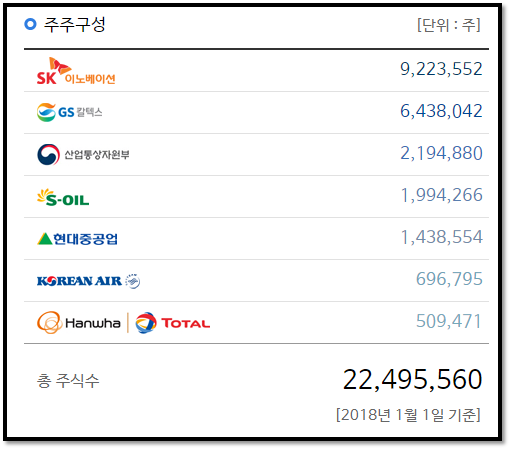Select the share count 6,438,042
The image size is (511, 450).
click(441, 111)
